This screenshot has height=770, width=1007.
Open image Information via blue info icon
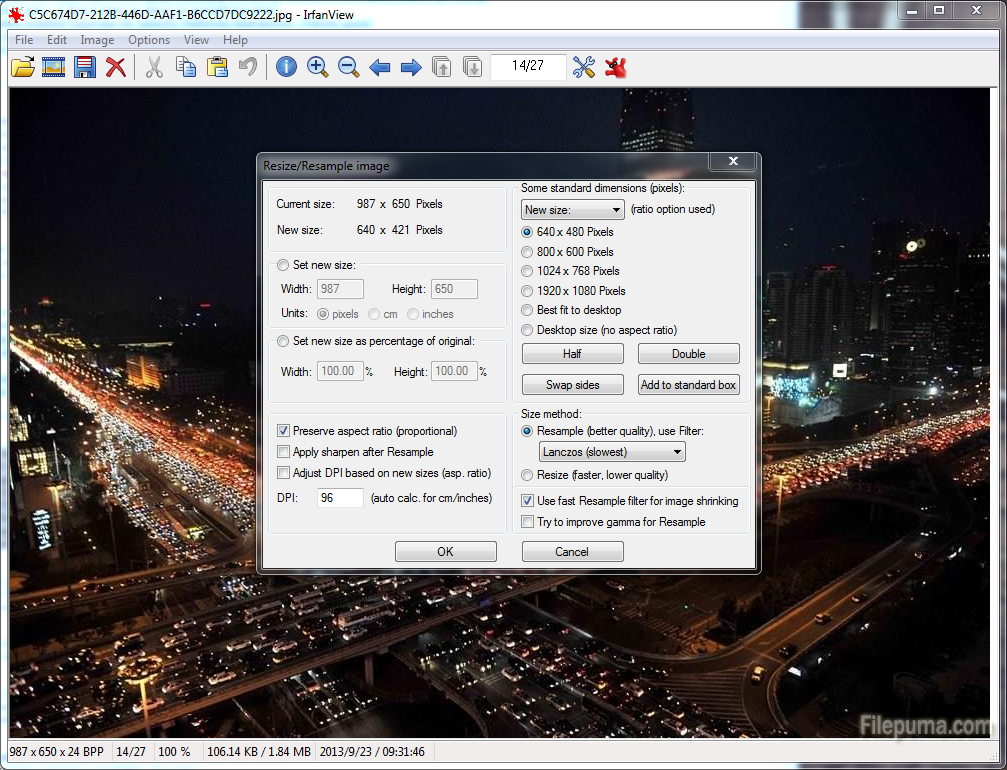coord(286,67)
